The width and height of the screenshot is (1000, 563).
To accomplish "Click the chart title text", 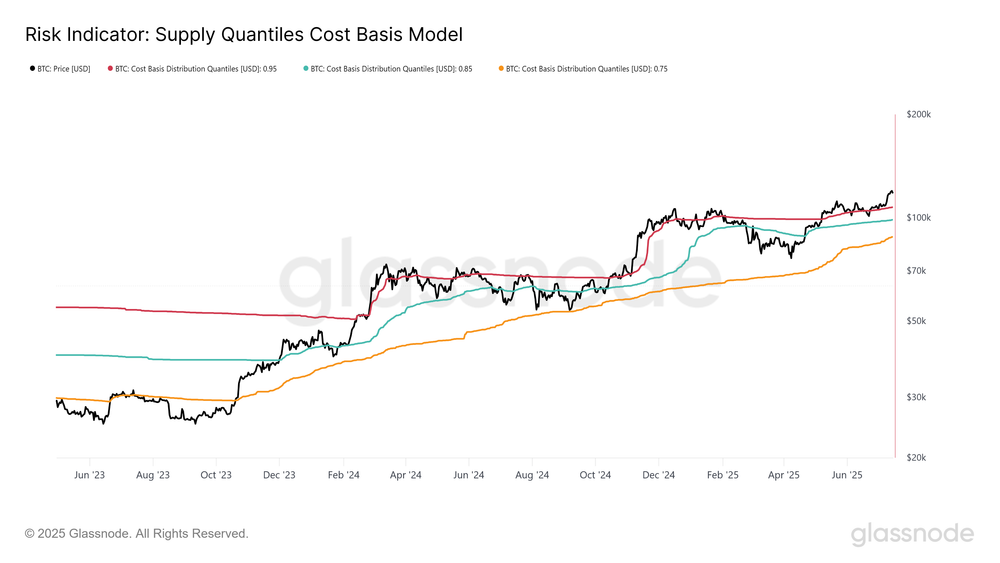I will tap(244, 34).
